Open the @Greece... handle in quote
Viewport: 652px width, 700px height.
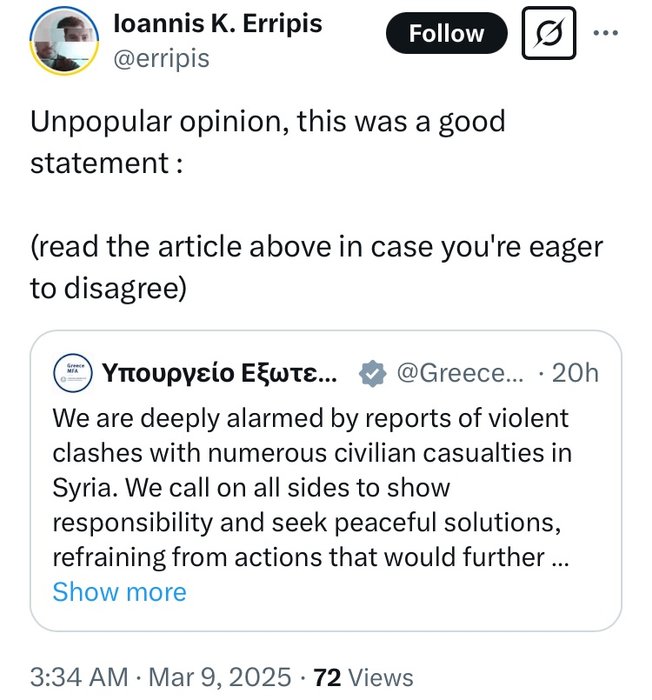pos(455,374)
